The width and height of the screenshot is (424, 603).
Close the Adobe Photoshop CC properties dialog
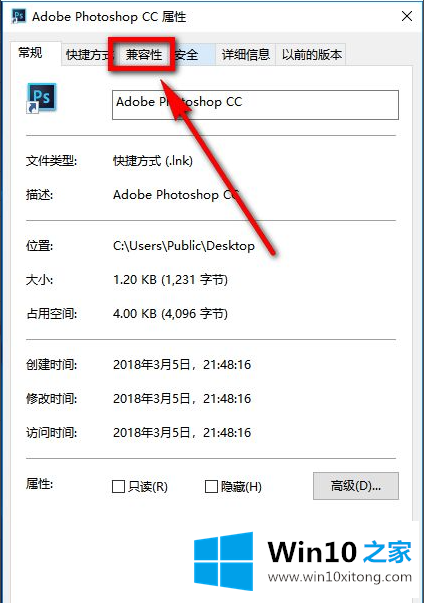(x=407, y=16)
